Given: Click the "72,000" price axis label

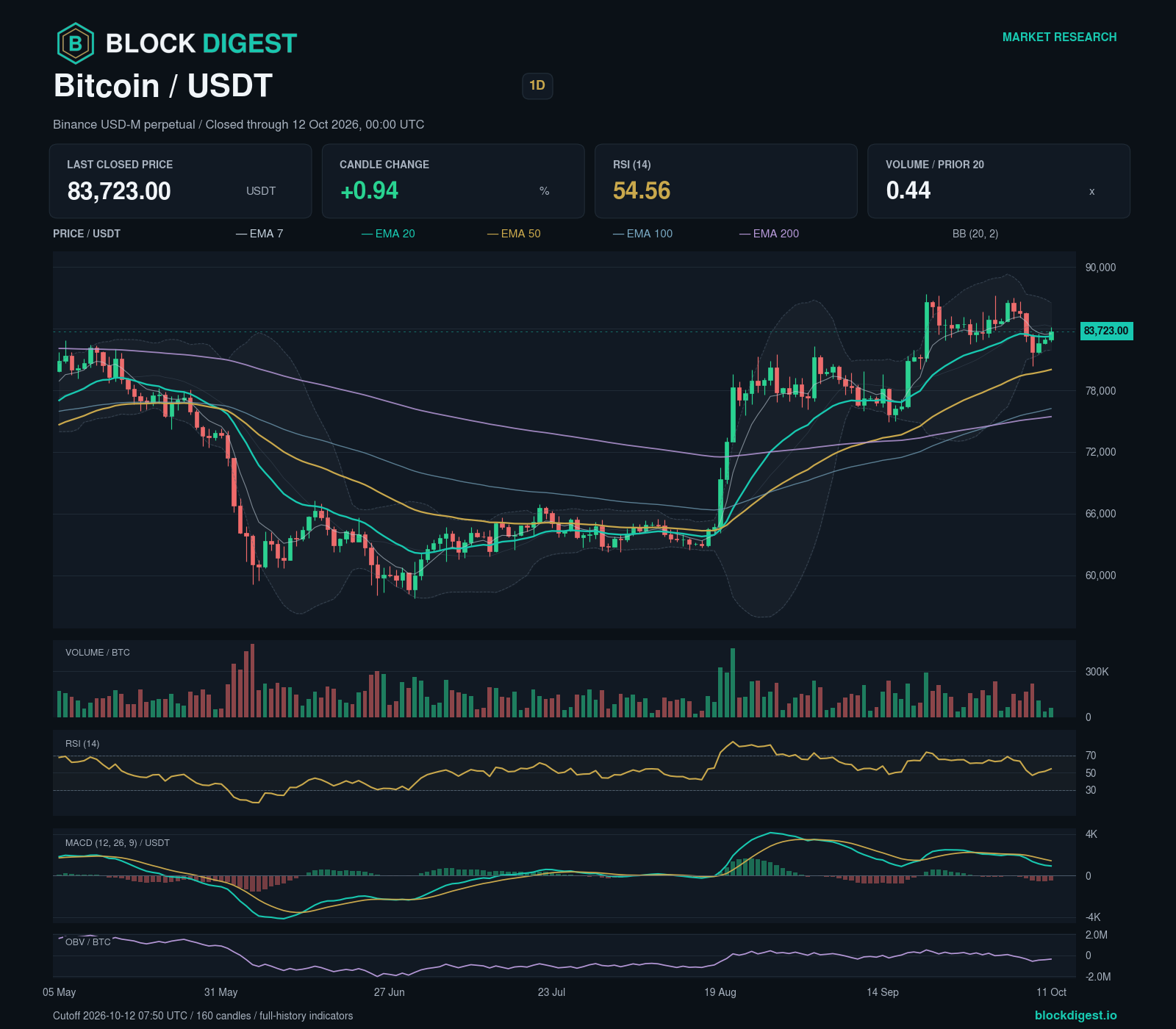Looking at the screenshot, I should coord(1100,452).
